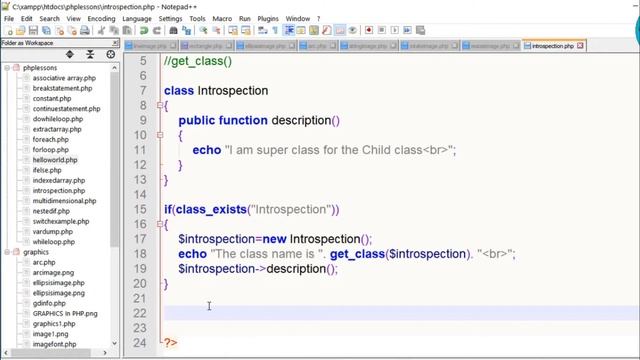Toggle file monitoring with the eye icon

[353, 31]
